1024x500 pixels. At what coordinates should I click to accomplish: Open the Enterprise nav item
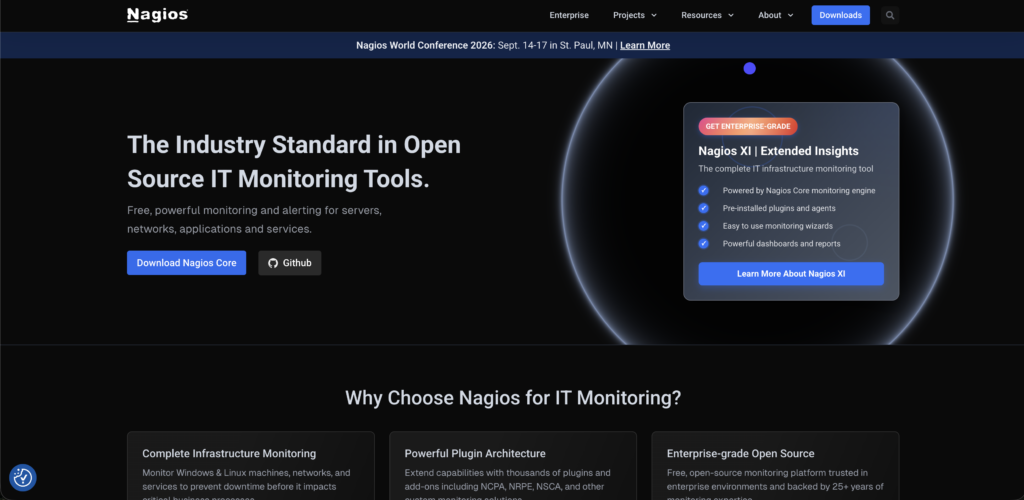pyautogui.click(x=569, y=15)
